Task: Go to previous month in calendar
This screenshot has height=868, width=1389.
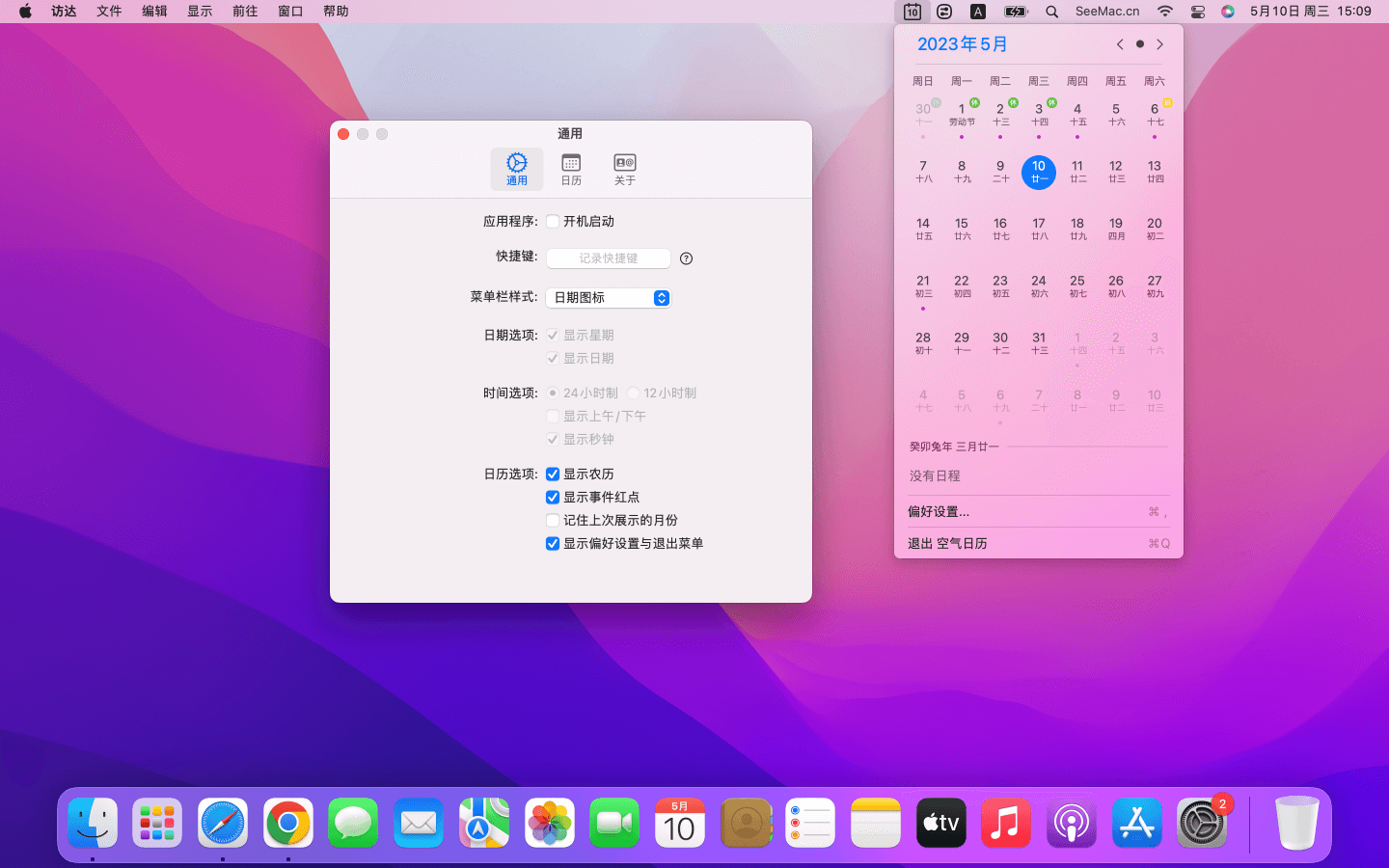Action: [1120, 44]
